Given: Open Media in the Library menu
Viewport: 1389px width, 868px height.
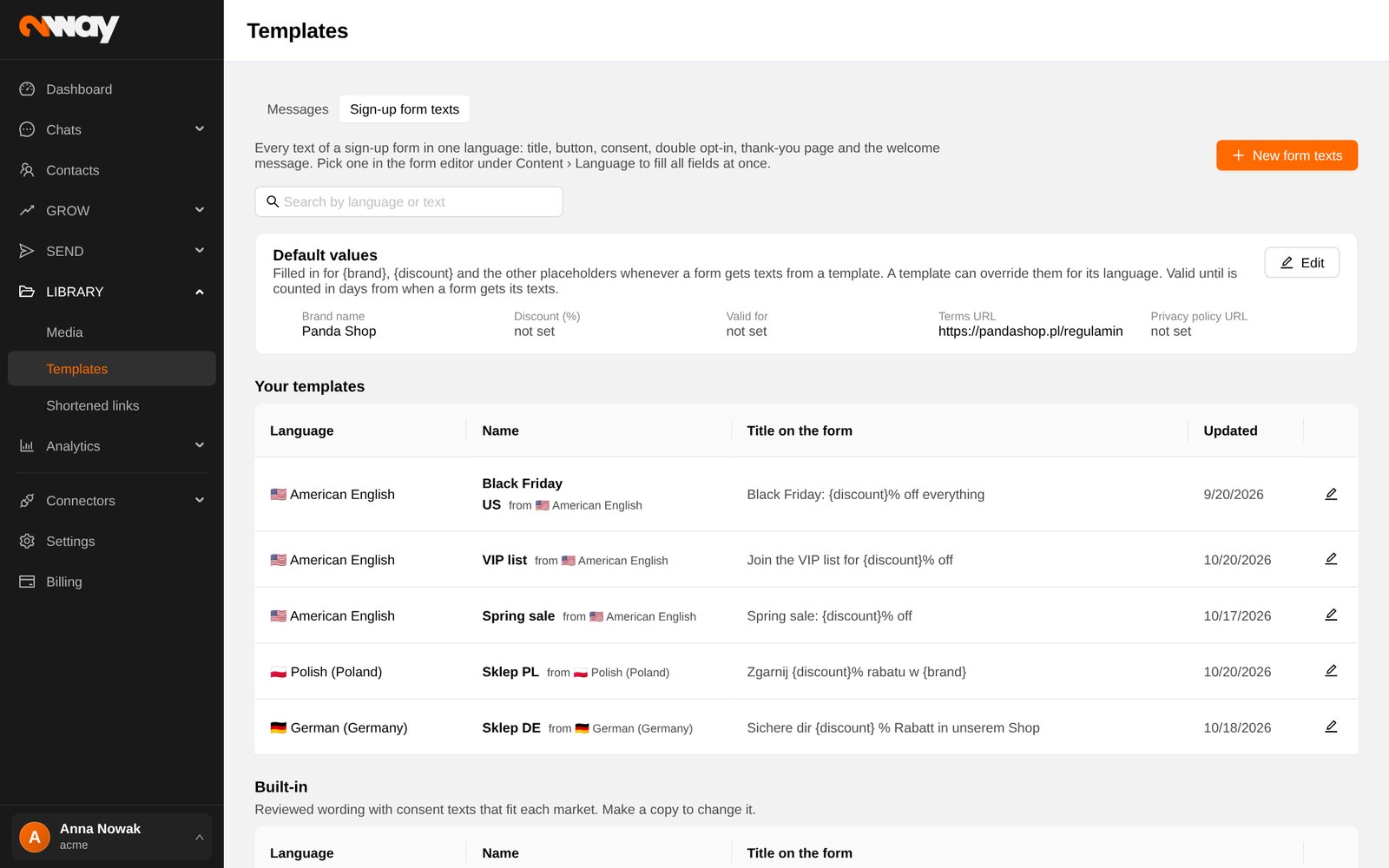Looking at the screenshot, I should 112,332.
